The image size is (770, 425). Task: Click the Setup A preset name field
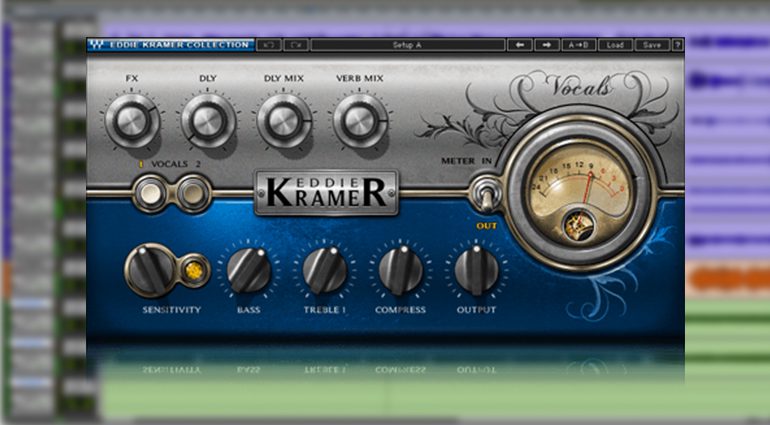(x=408, y=45)
